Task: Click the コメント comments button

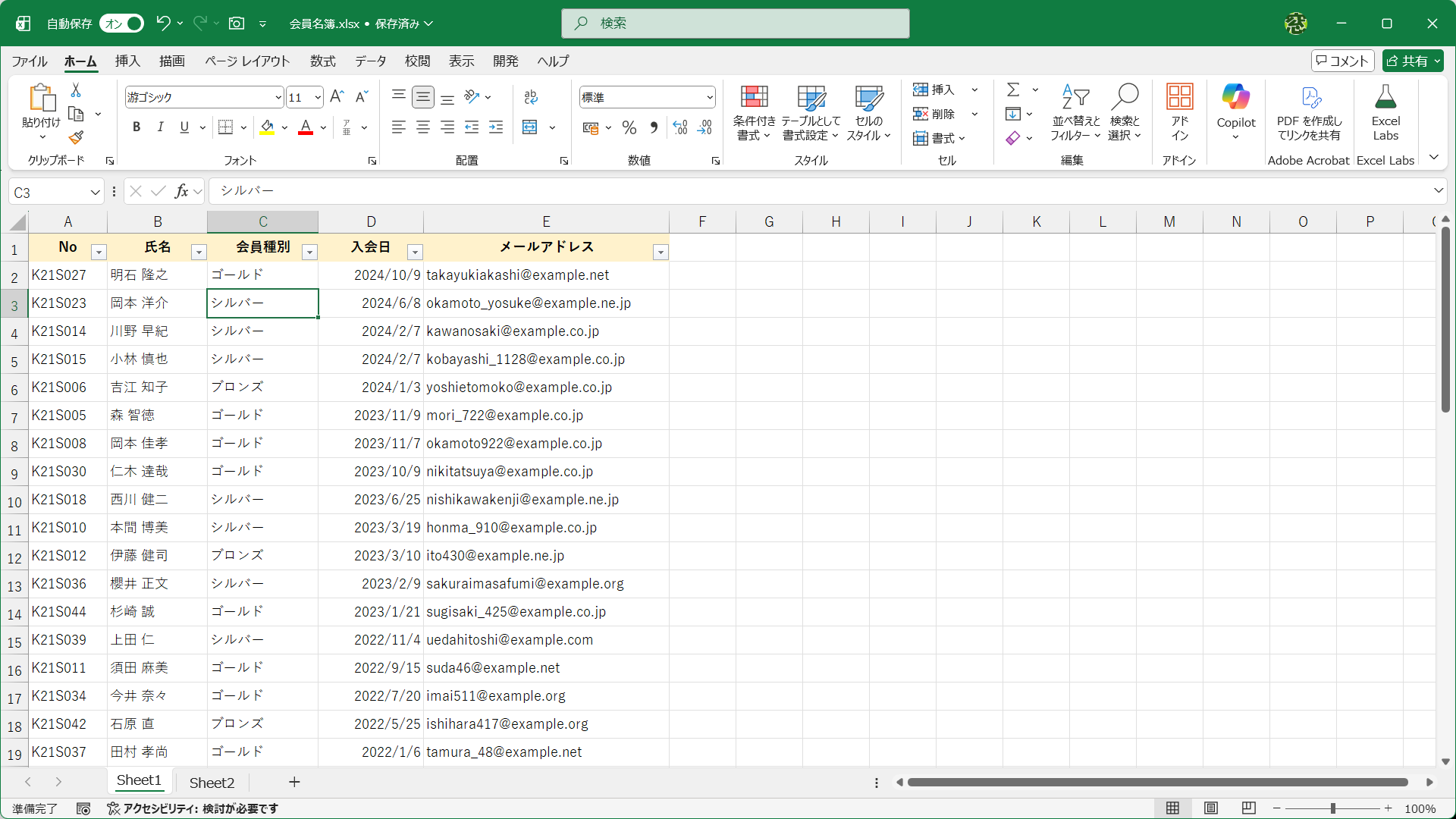Action: coord(1342,61)
